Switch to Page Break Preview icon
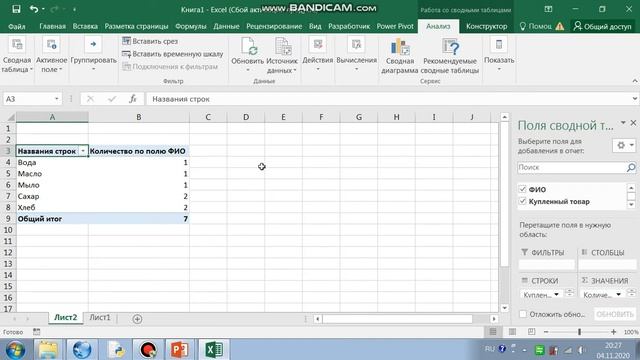Viewport: 640px width, 360px height. [531, 332]
